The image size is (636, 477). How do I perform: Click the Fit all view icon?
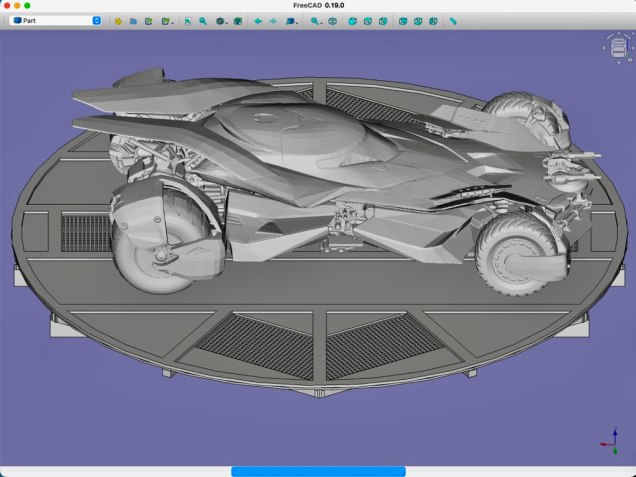click(x=187, y=20)
